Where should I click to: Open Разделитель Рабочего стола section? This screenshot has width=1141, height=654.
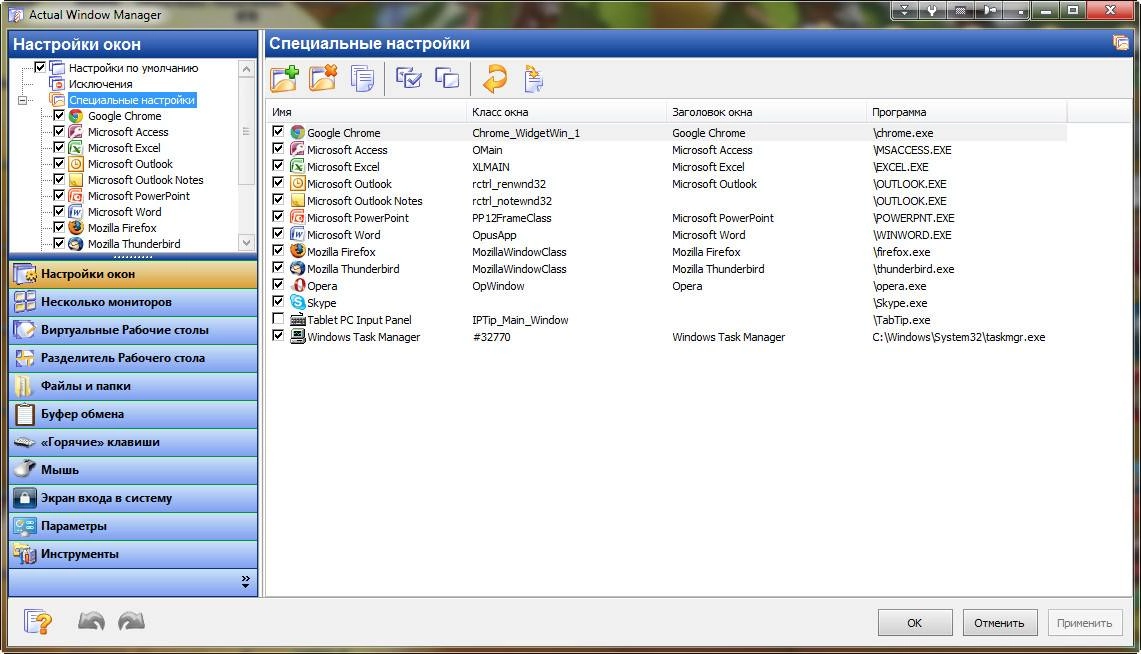click(x=133, y=358)
